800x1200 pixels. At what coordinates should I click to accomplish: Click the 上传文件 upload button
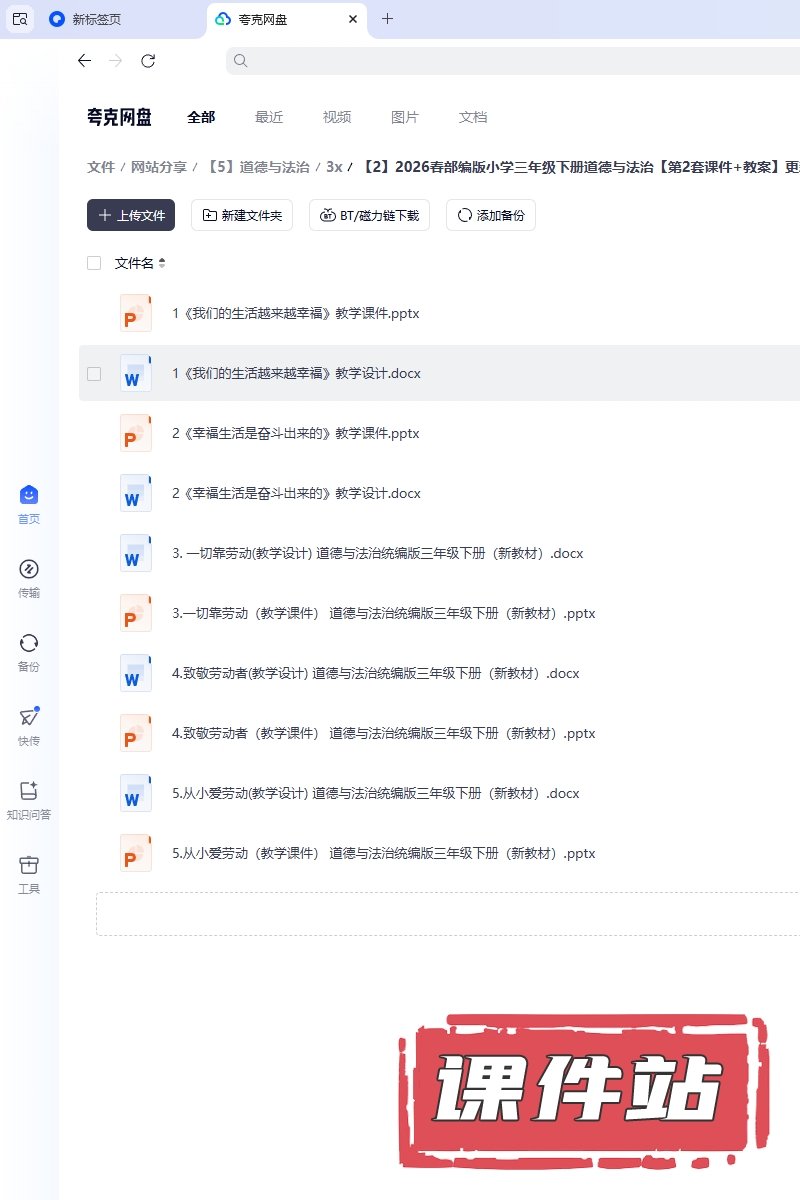pyautogui.click(x=131, y=215)
